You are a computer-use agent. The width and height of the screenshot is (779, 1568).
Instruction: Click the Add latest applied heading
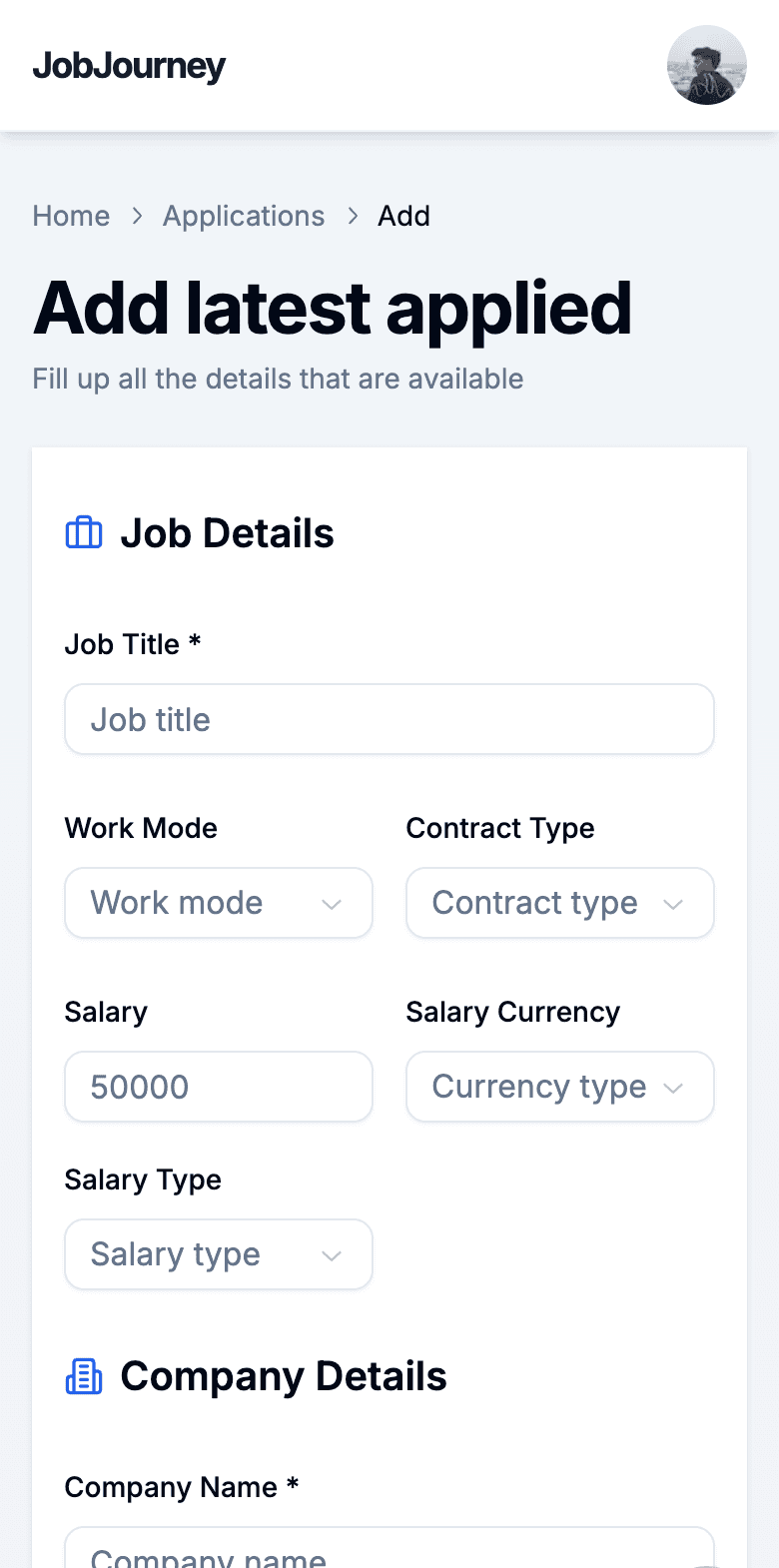tap(333, 308)
